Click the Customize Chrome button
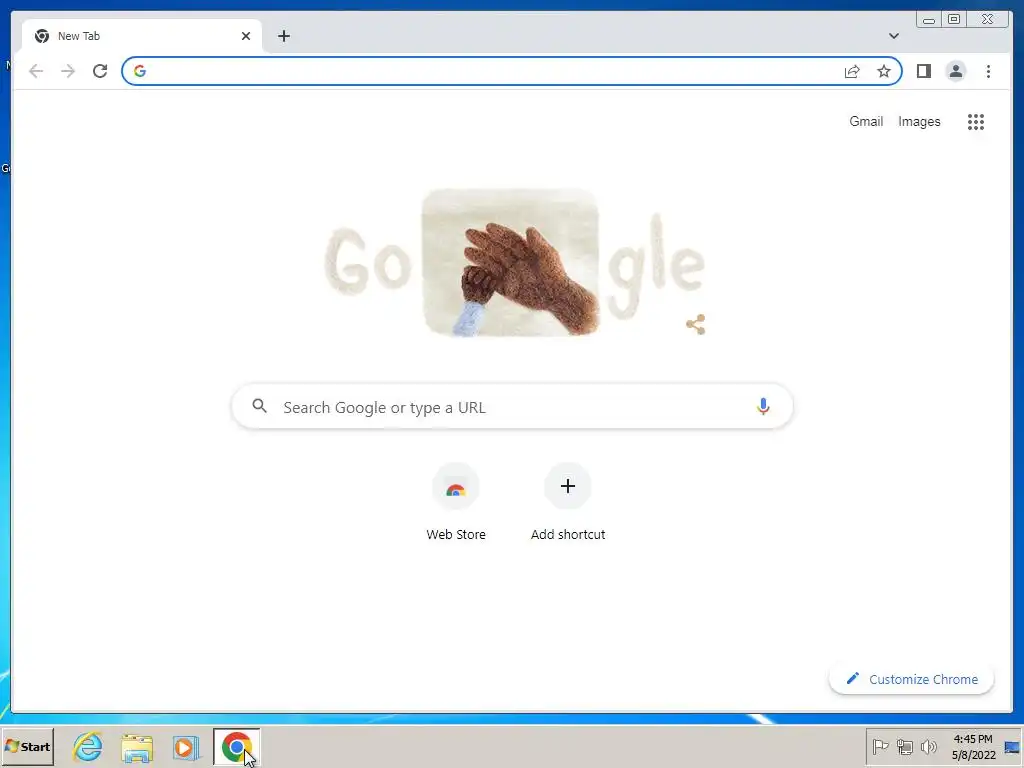This screenshot has height=768, width=1024. (x=912, y=679)
